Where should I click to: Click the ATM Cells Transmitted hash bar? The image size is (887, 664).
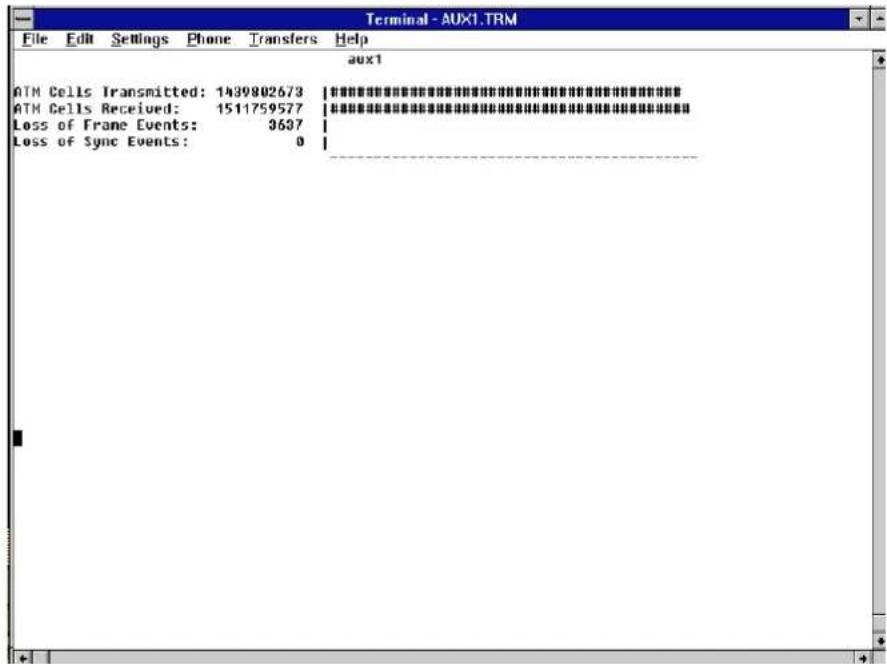(506, 92)
